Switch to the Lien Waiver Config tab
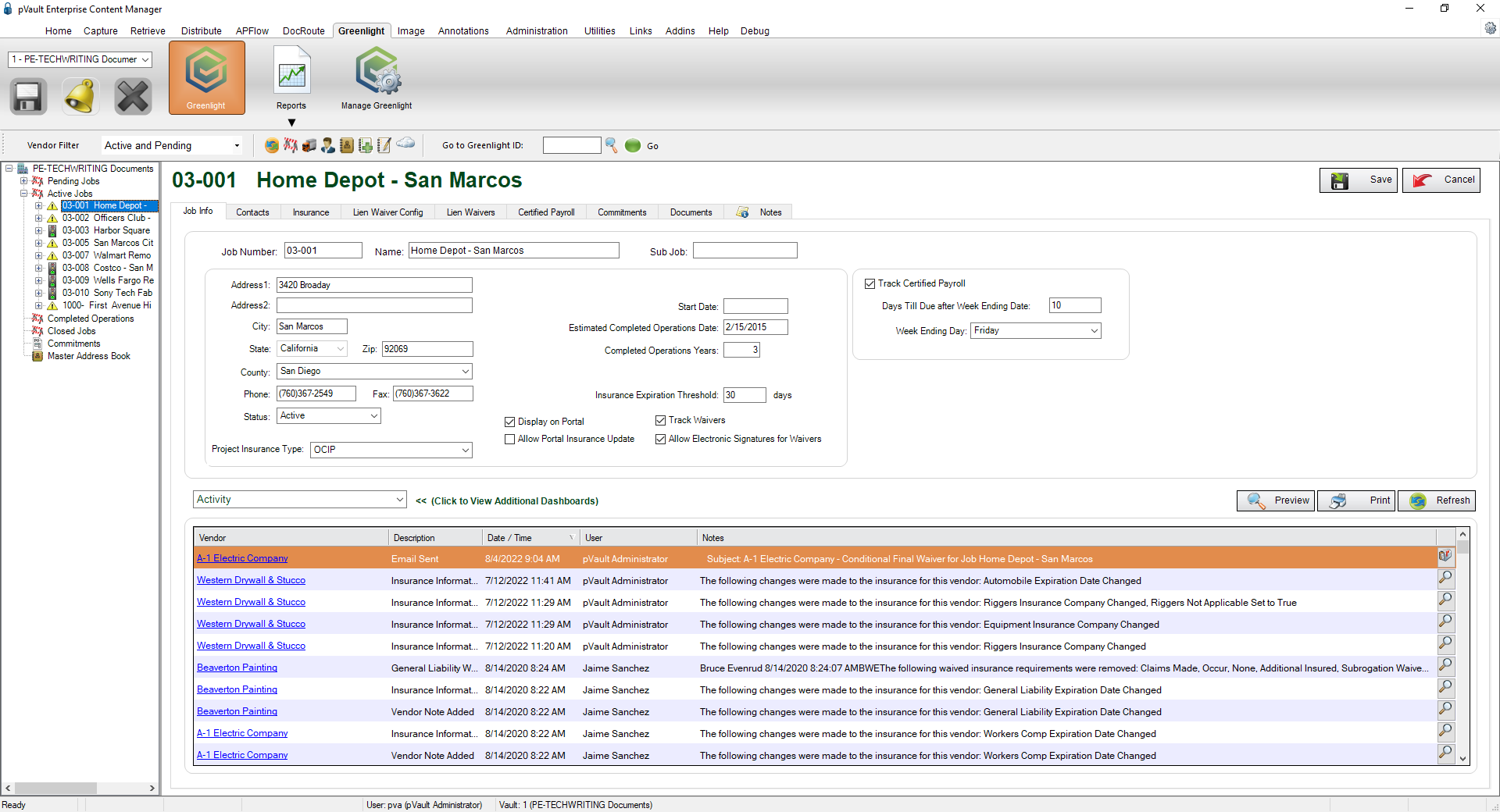Screen dimensions: 1500x812 tap(387, 212)
